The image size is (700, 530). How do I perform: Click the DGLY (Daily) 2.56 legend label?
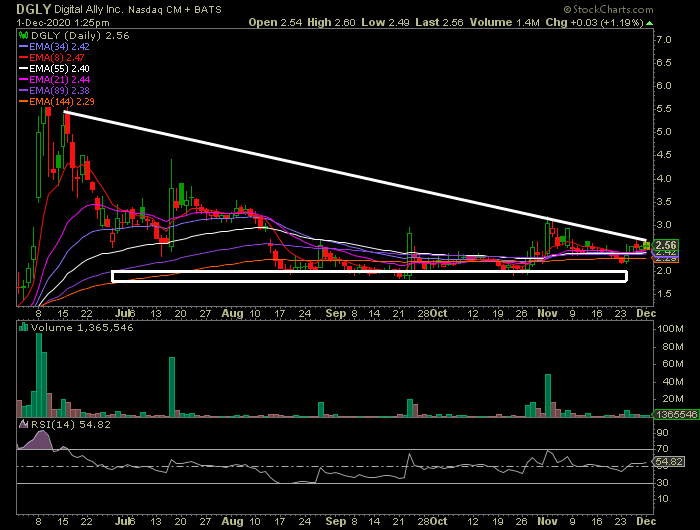pos(80,36)
